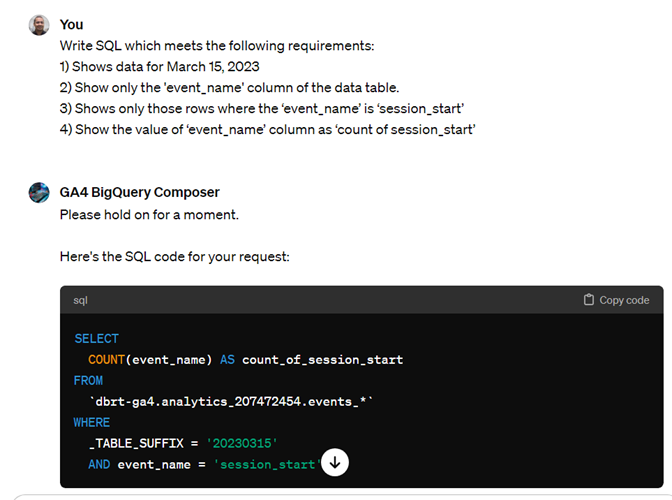Click the requirement '1) Shows data for March 15, 2023'
The height and width of the screenshot is (500, 672).
pyautogui.click(x=159, y=66)
